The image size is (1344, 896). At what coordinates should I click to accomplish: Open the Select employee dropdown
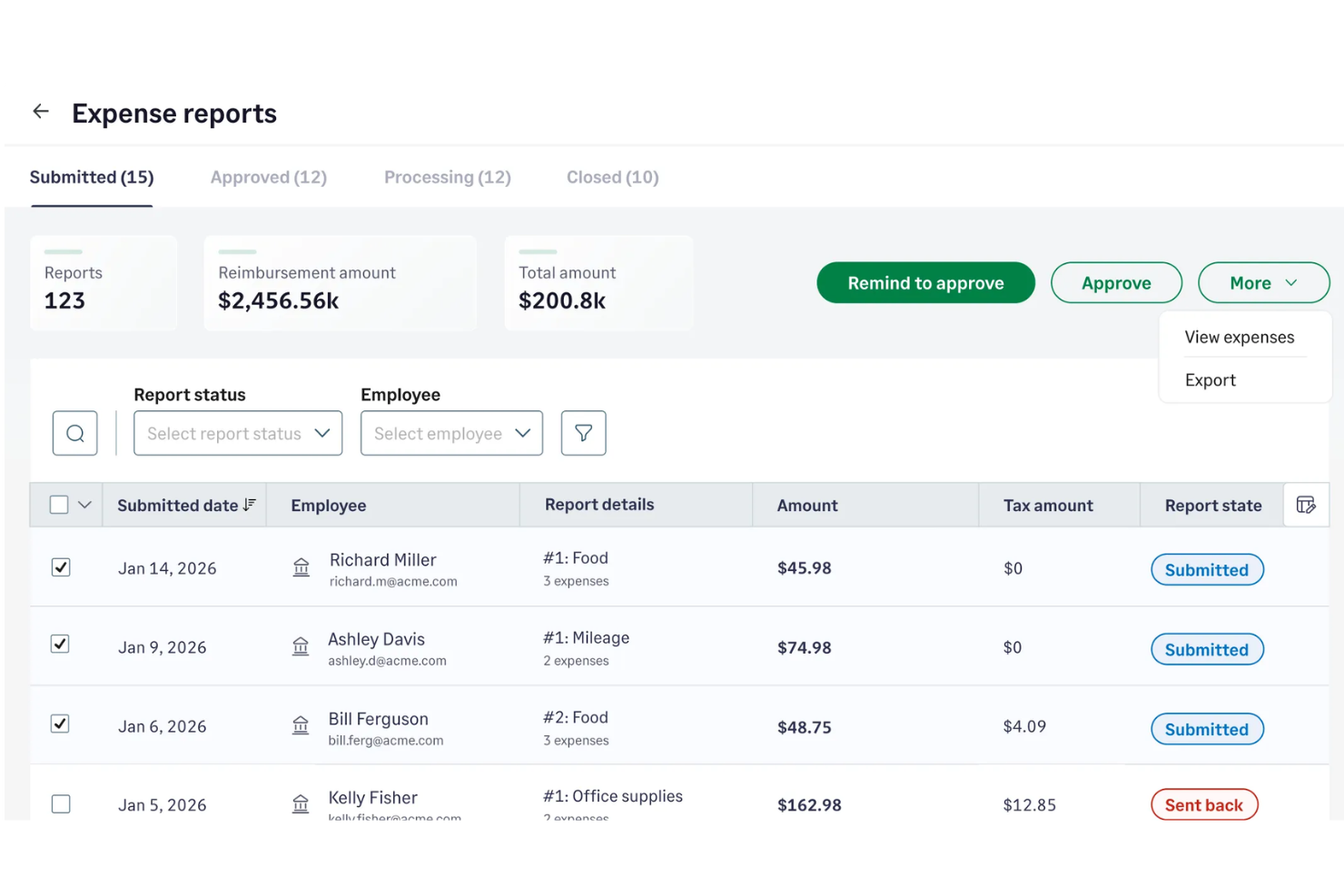pyautogui.click(x=451, y=433)
